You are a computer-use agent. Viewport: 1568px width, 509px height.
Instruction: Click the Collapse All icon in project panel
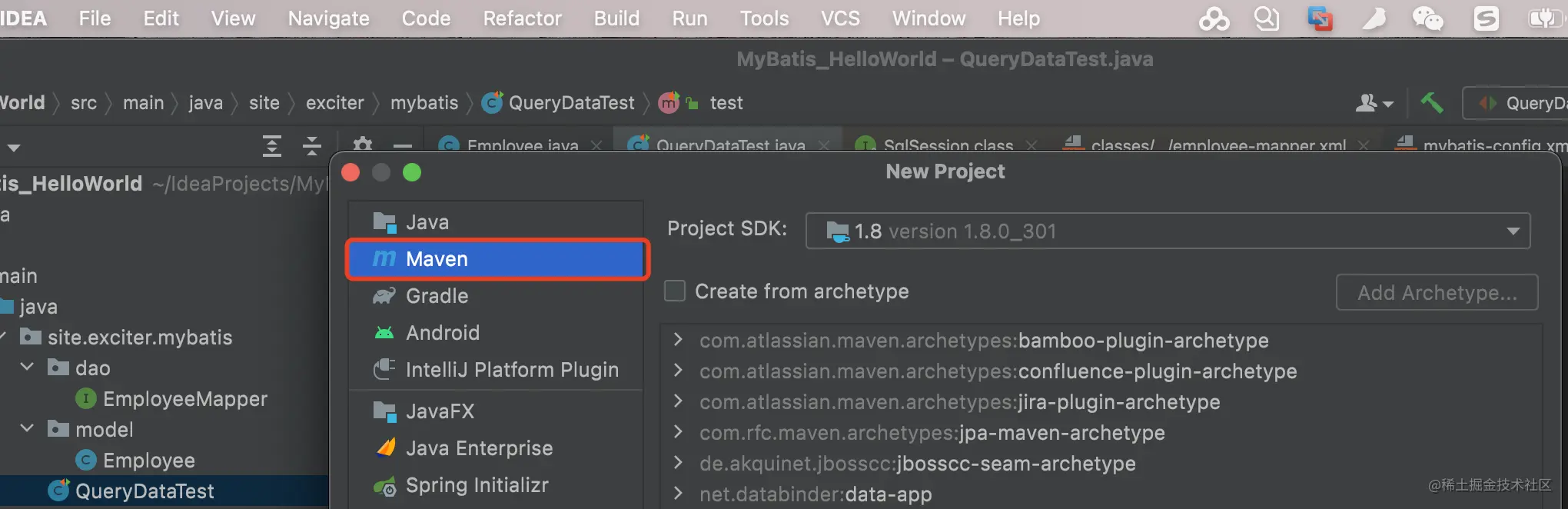[x=312, y=146]
